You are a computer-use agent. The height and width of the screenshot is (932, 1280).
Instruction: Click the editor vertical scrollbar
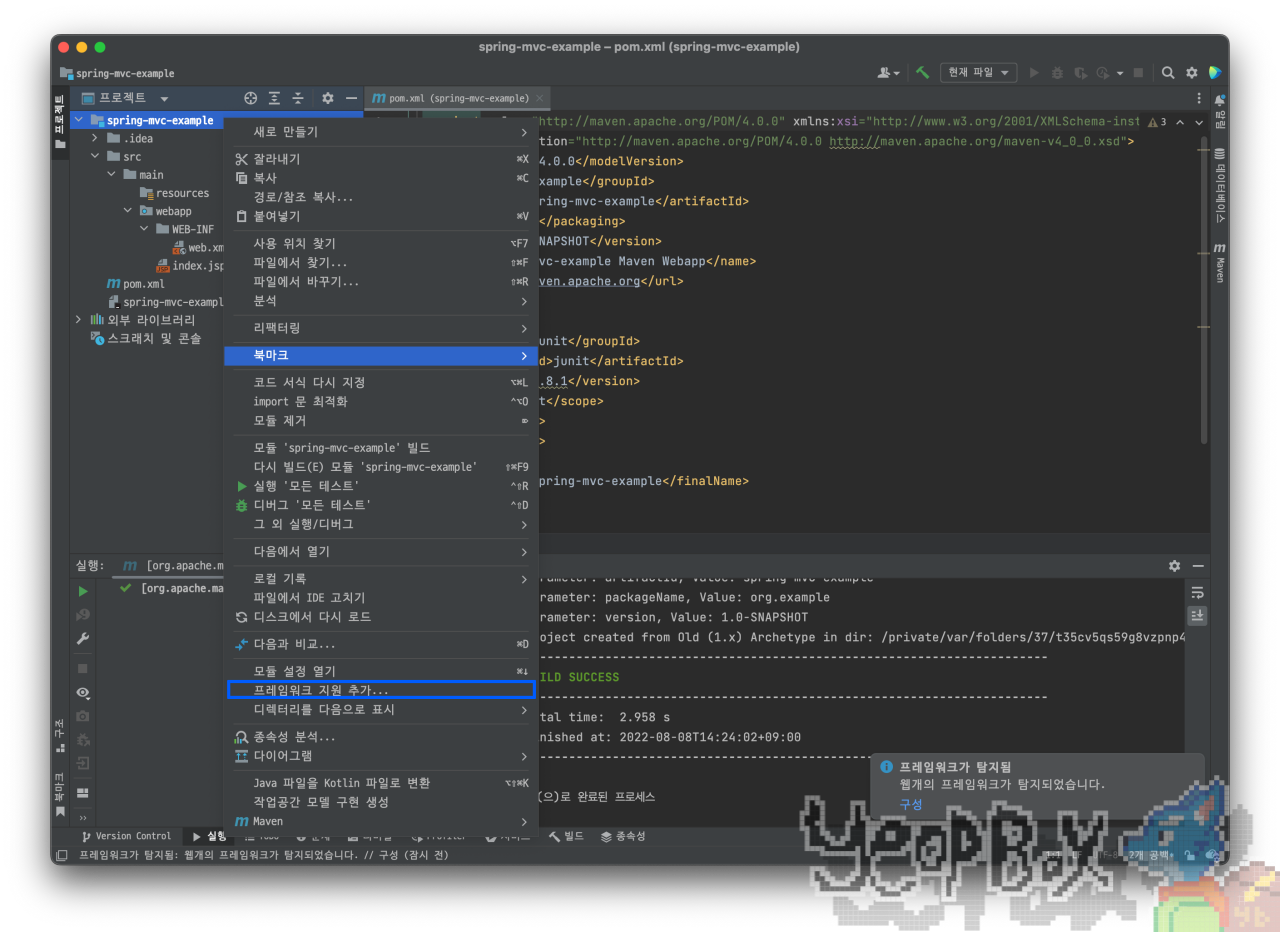[x=1204, y=290]
